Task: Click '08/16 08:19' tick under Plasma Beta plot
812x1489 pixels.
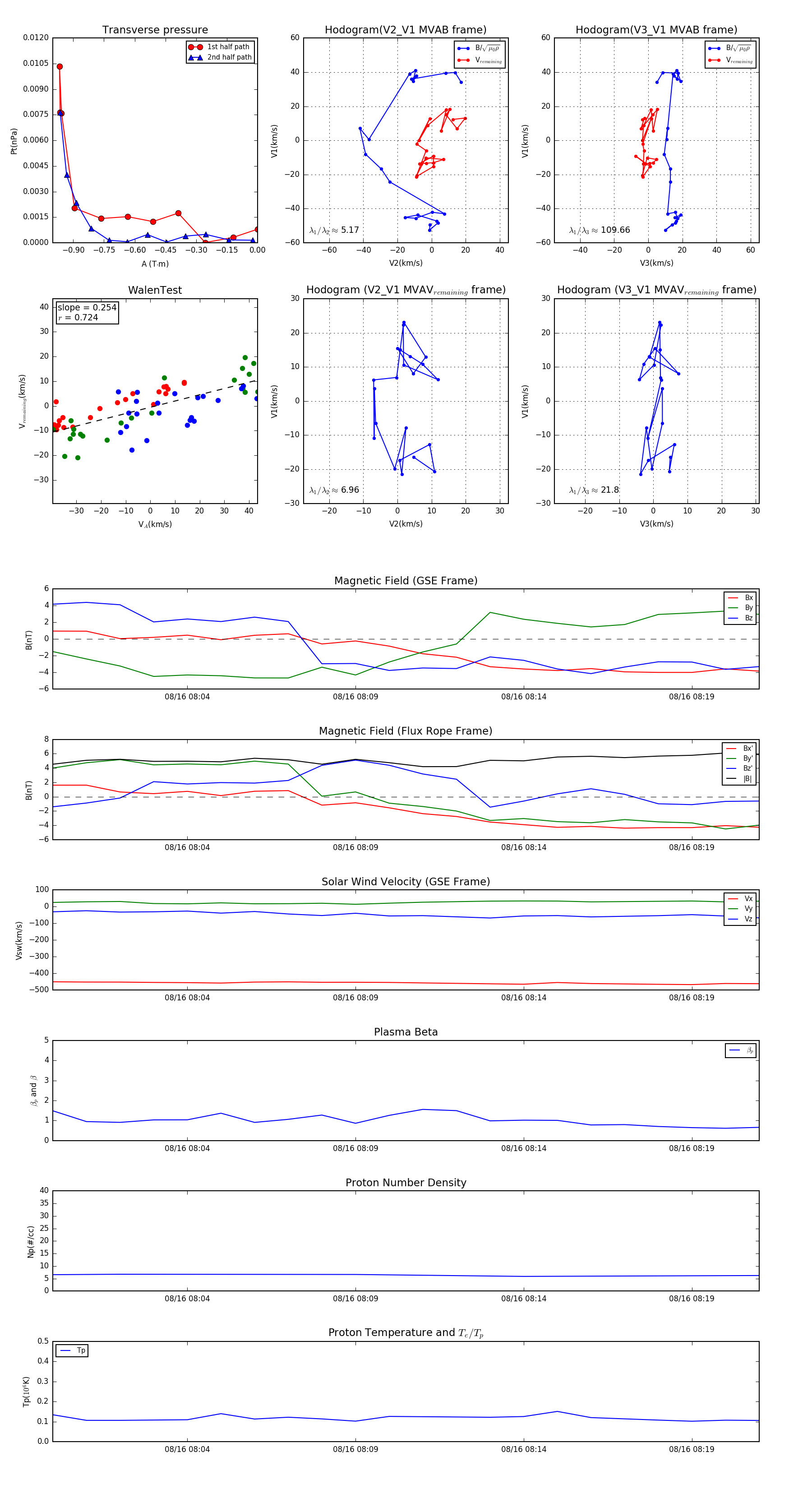Action: (692, 1148)
